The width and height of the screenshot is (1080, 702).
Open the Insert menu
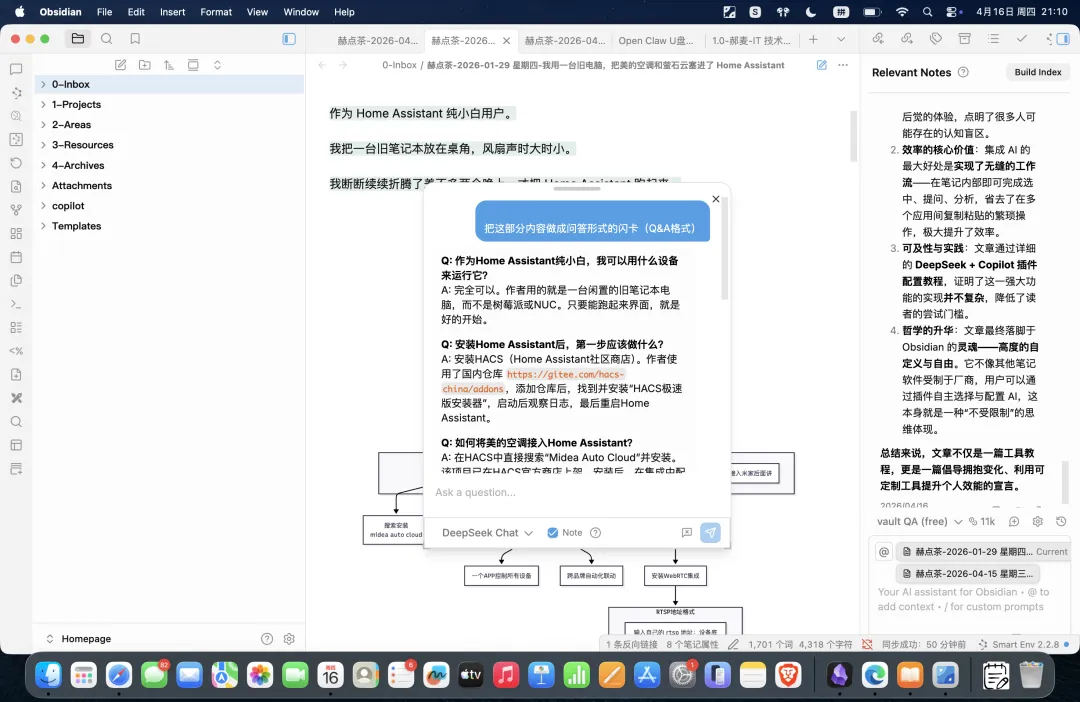tap(172, 12)
